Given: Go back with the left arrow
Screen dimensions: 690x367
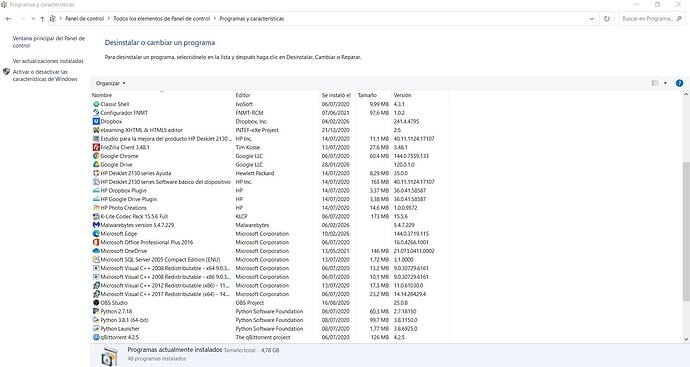Looking at the screenshot, I should point(8,19).
